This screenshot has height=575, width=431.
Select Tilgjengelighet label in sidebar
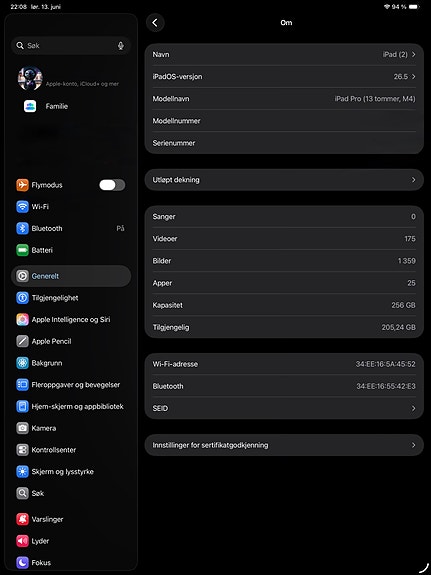(55, 298)
